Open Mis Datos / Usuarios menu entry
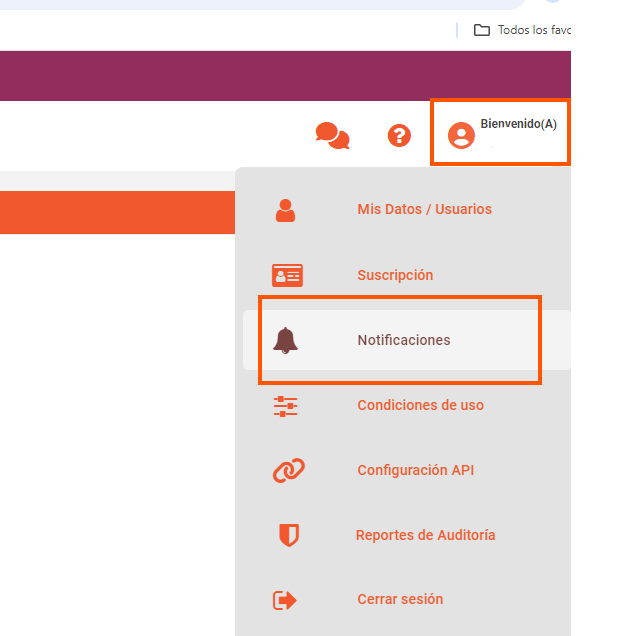 point(424,210)
